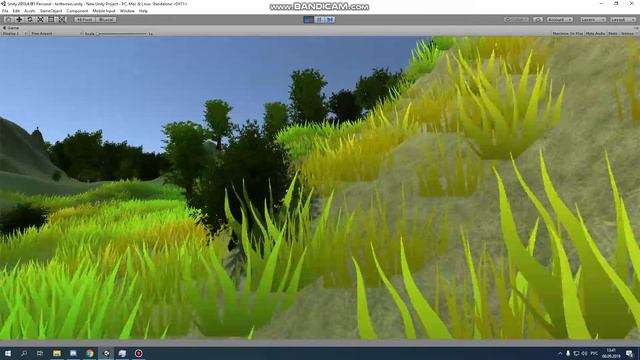640x360 pixels.
Task: Click the Unity taskbar icon
Action: (106, 353)
